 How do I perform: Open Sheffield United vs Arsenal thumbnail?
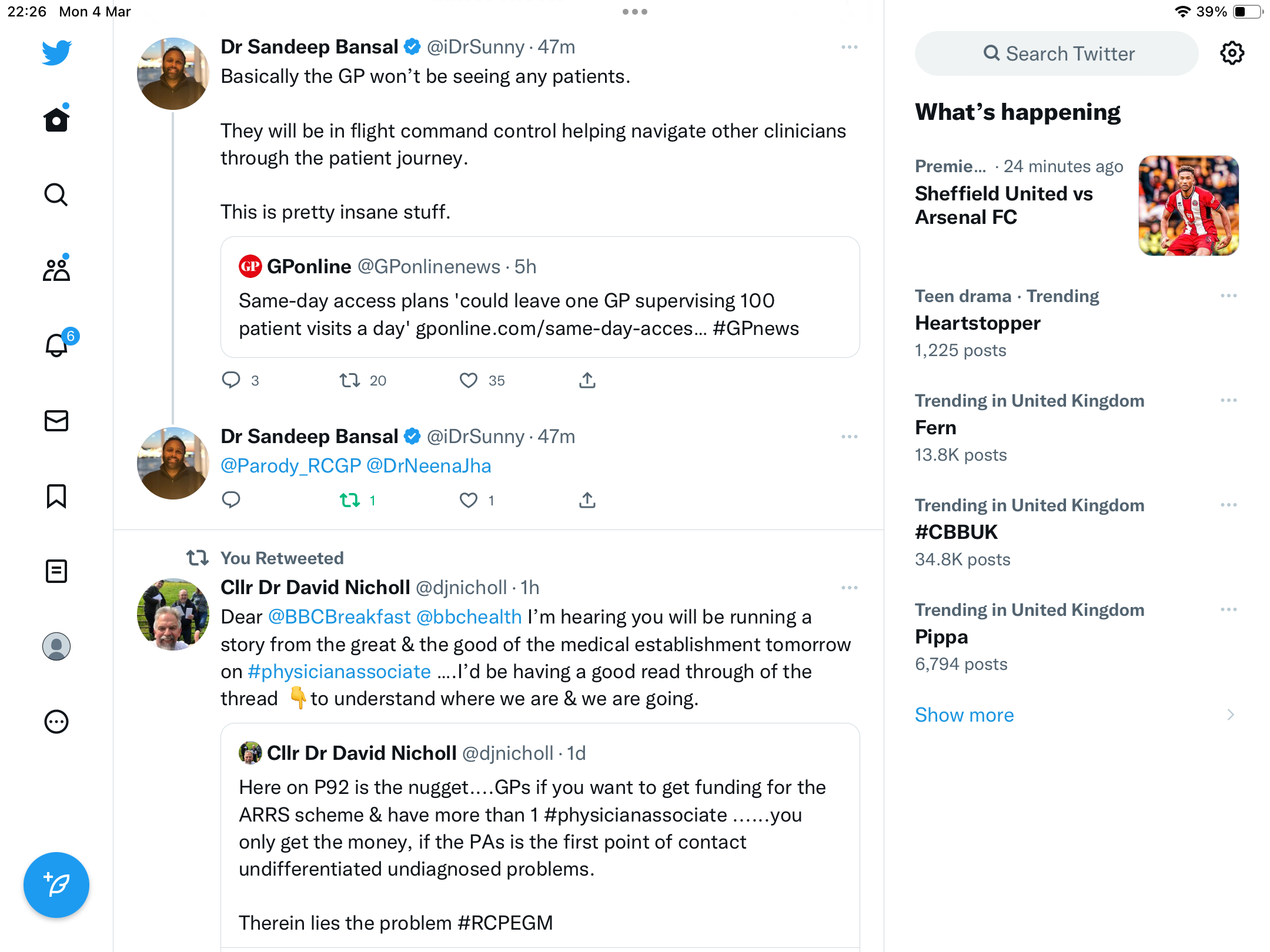1189,206
